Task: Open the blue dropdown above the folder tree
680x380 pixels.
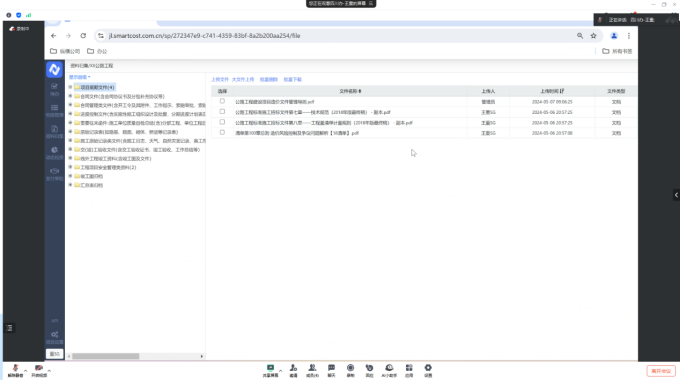Action: pos(79,77)
